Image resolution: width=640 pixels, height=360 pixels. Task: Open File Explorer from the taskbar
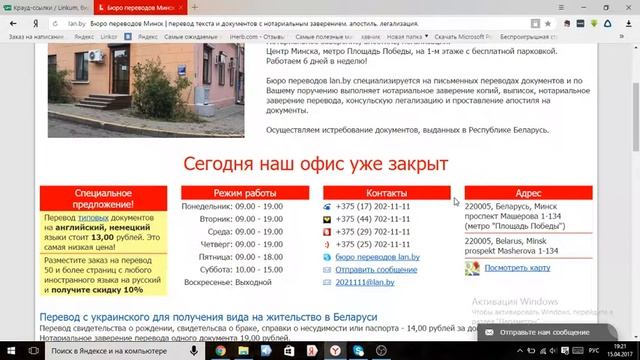click(243, 351)
